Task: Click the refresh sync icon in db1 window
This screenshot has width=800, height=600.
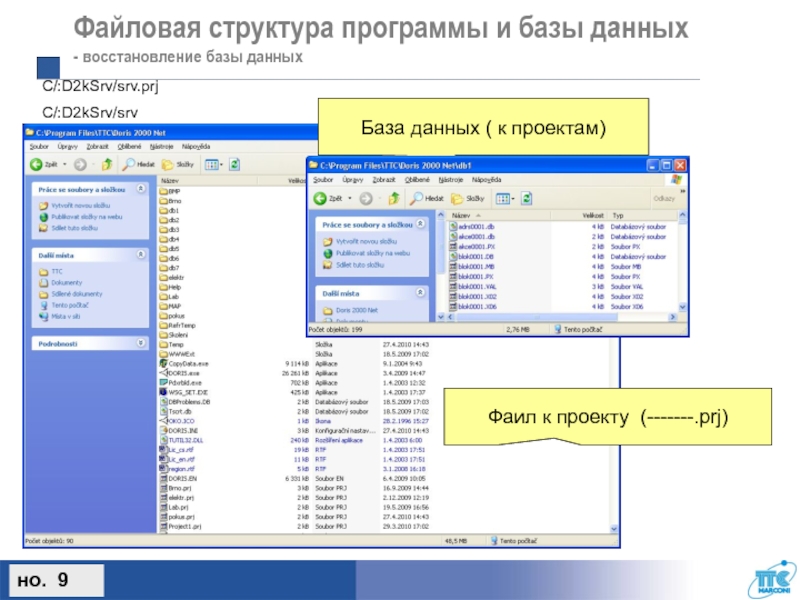Action: [x=527, y=198]
